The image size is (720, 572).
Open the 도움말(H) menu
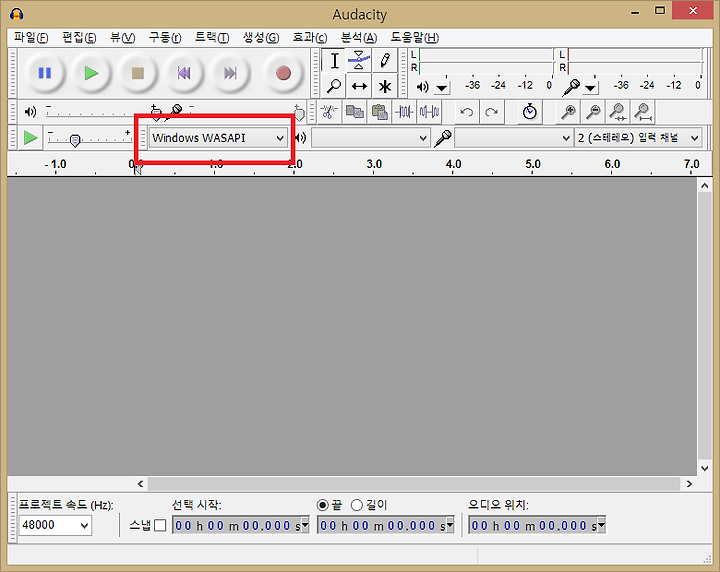coord(415,37)
